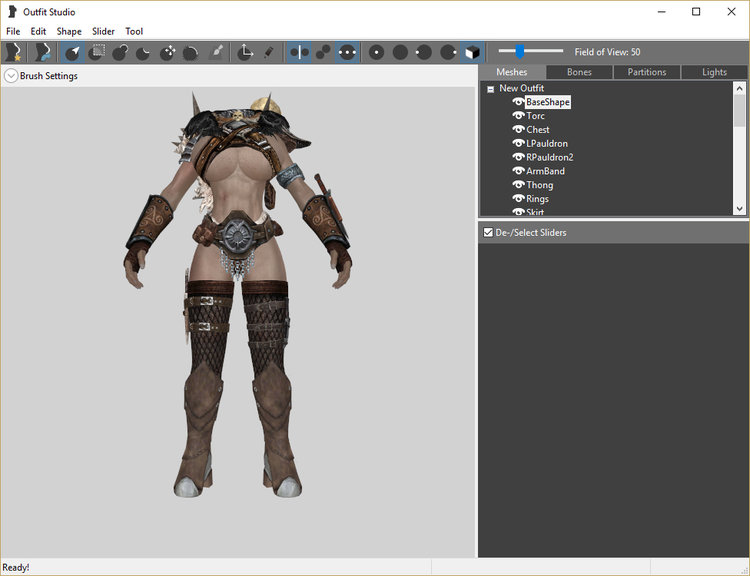750x576 pixels.
Task: Open the Slider menu
Action: point(103,32)
